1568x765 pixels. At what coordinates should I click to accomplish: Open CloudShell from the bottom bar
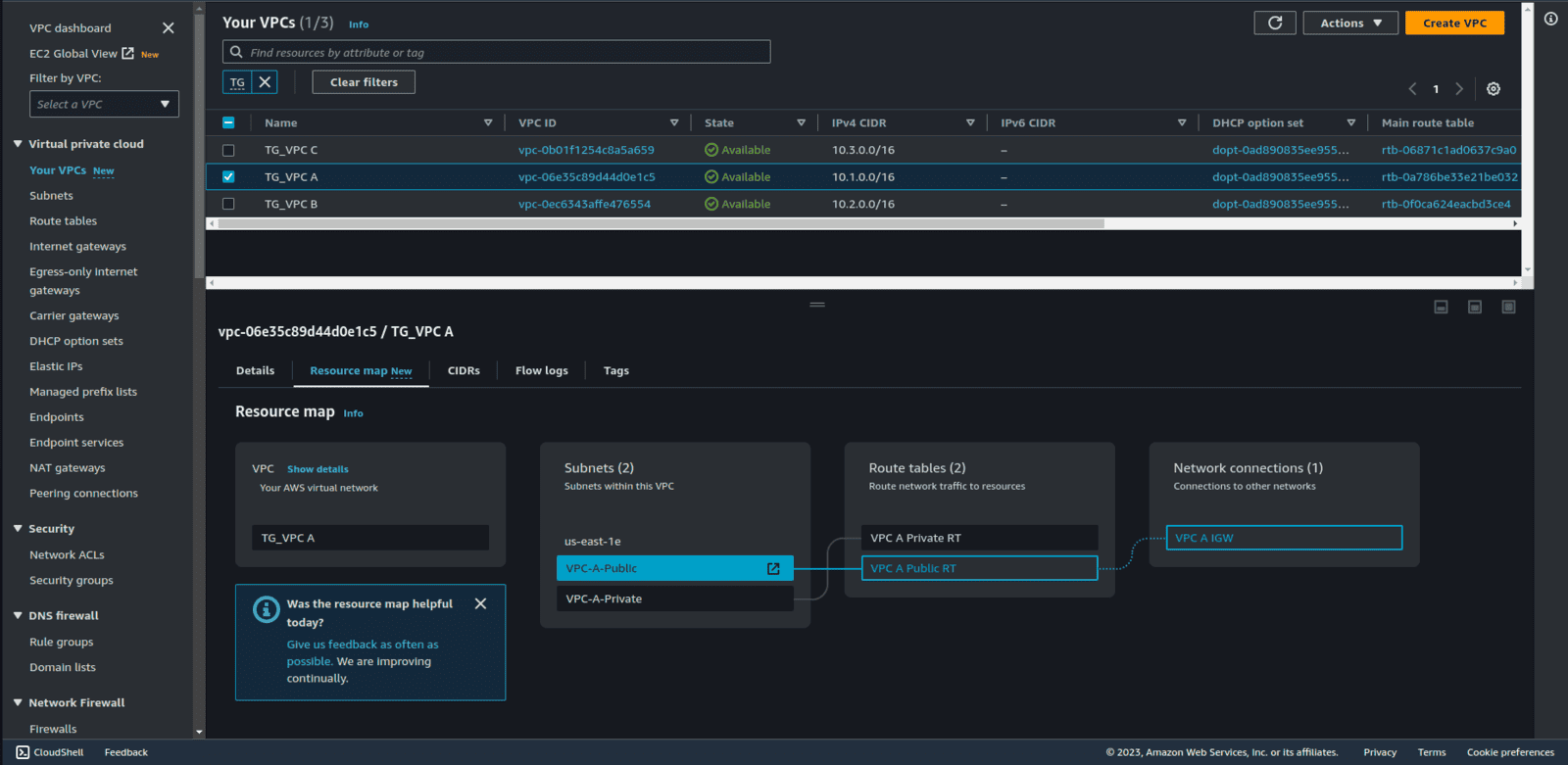[x=50, y=752]
